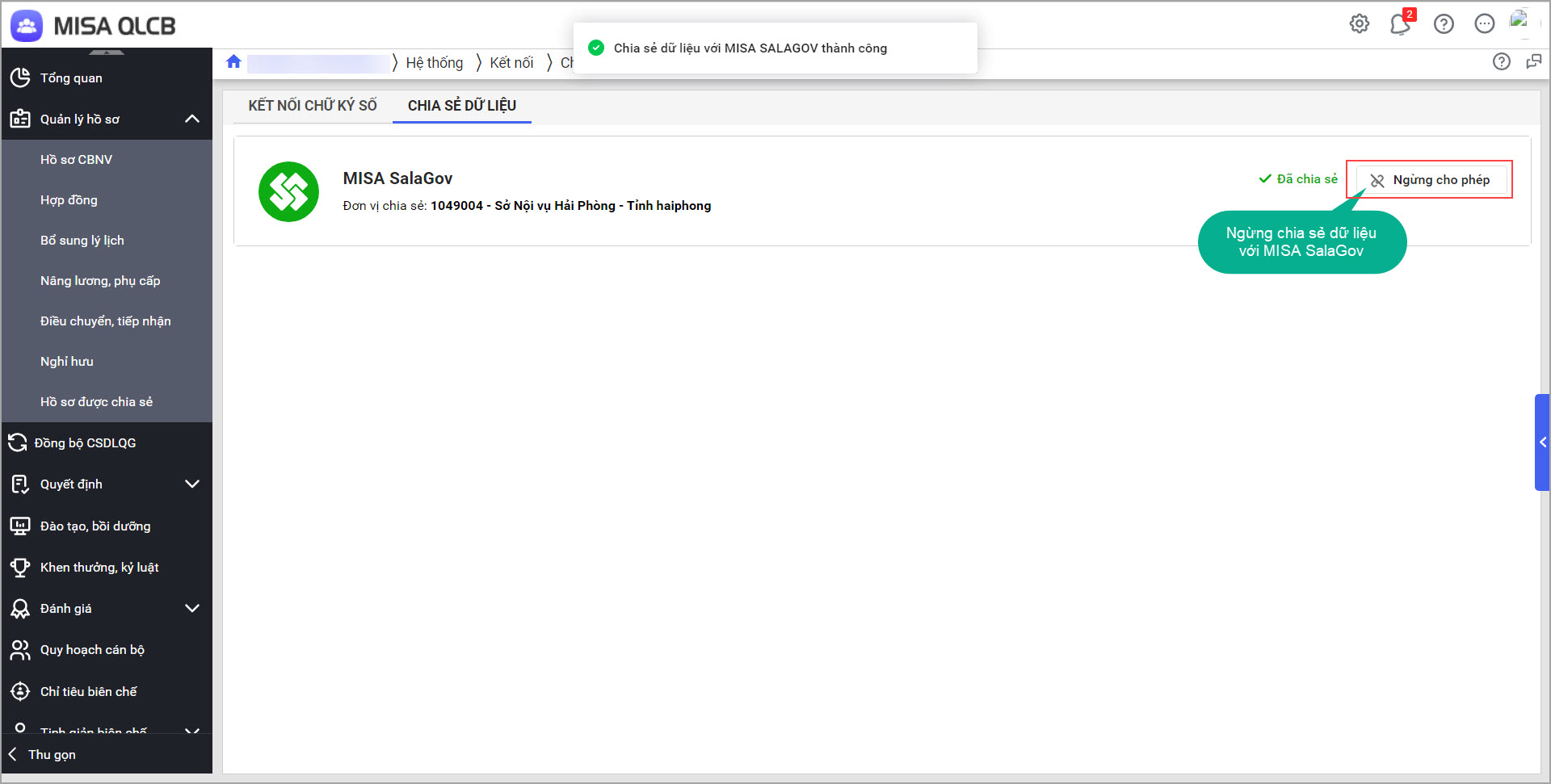Click Ngừng cho phép button
The image size is (1551, 784).
click(1431, 180)
